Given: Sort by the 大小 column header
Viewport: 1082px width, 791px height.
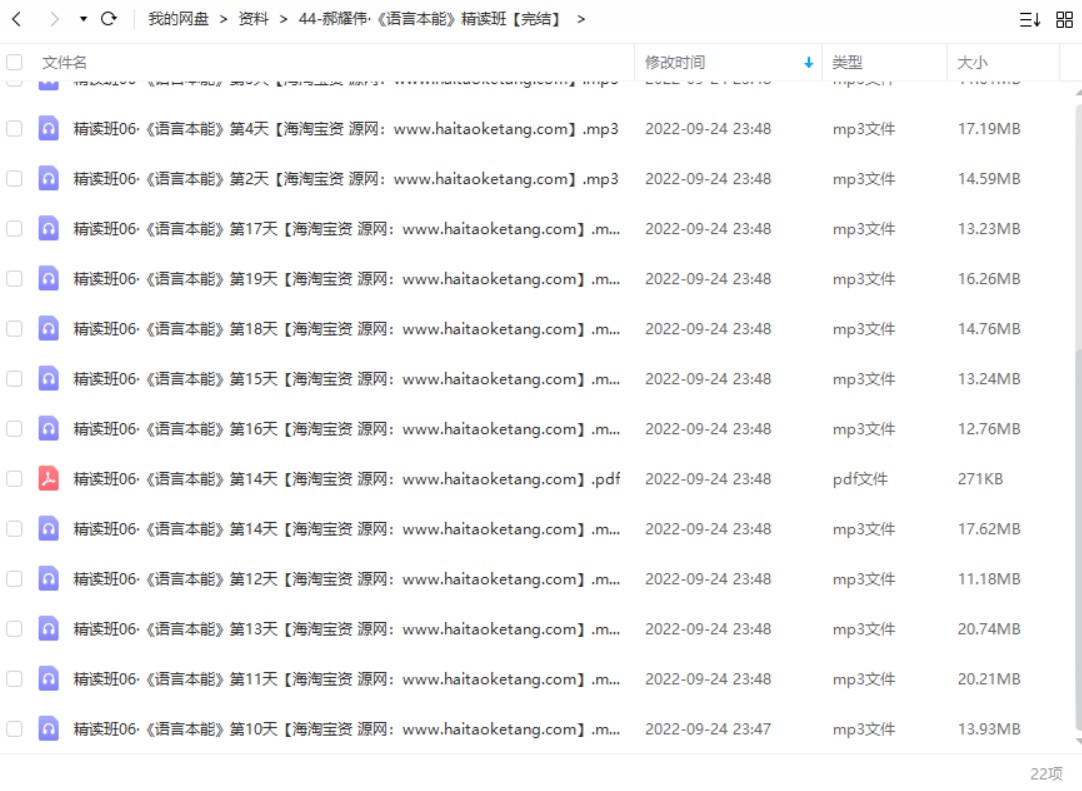Looking at the screenshot, I should coord(972,63).
